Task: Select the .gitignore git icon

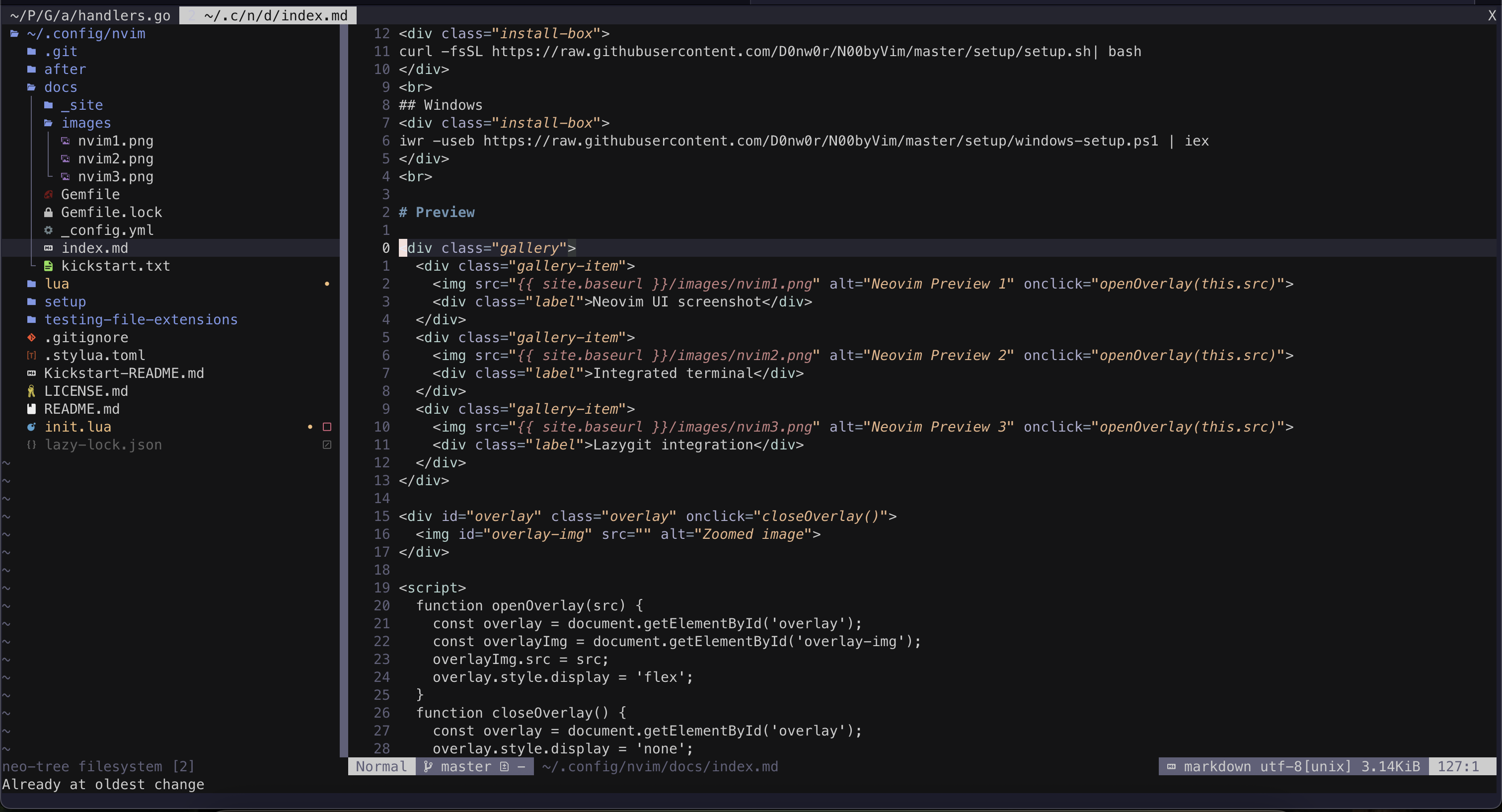Action: point(31,338)
